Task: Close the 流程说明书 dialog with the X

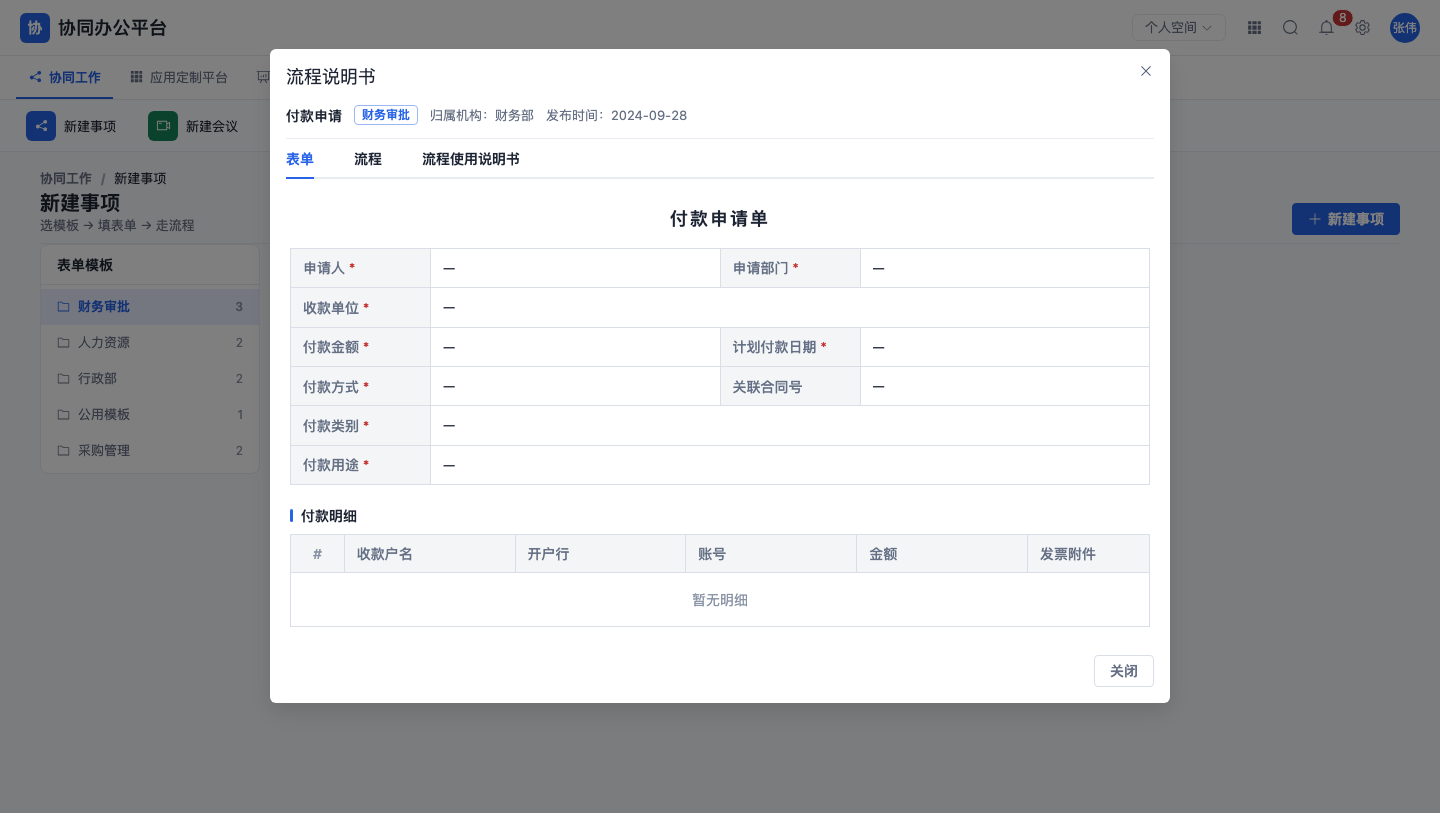Action: [x=1146, y=71]
